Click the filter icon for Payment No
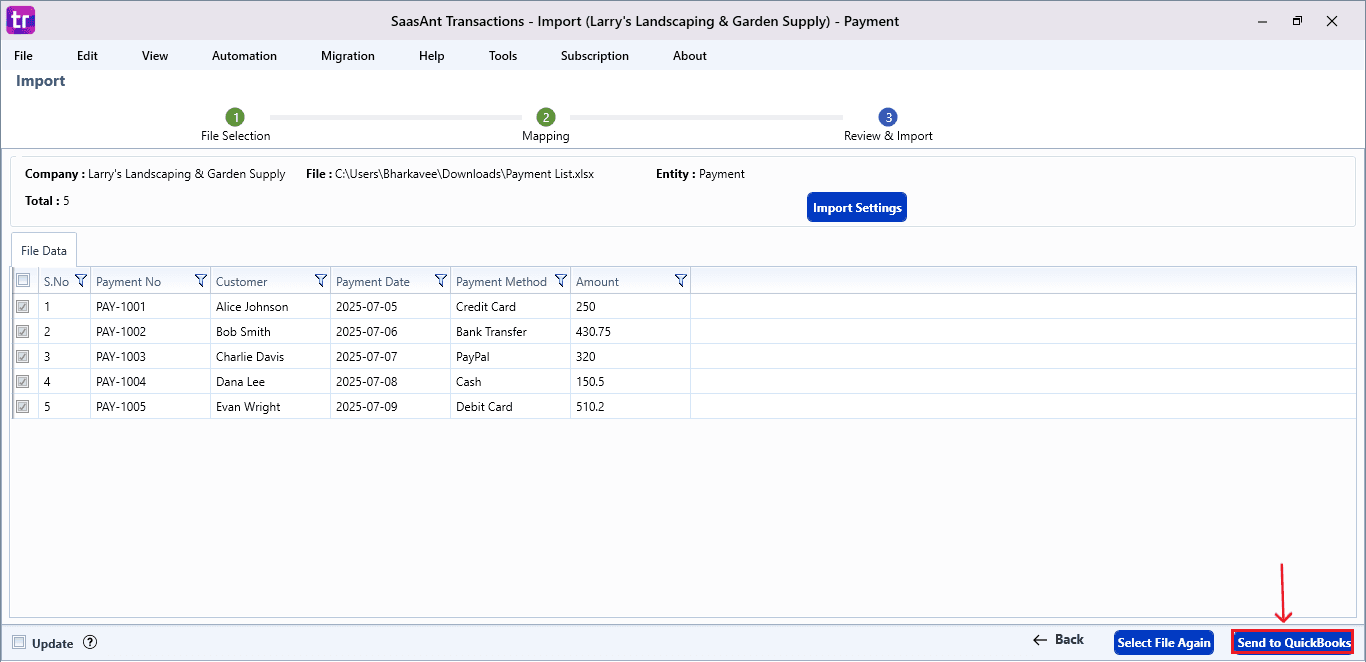The height and width of the screenshot is (662, 1366). click(201, 280)
